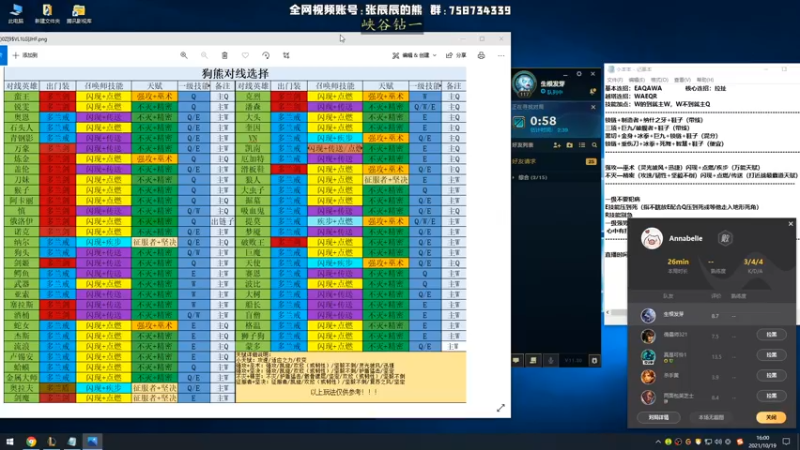Image resolution: width=800 pixels, height=450 pixels.
Task: Blacklist the player rated 6.4
Action: (x=771, y=395)
